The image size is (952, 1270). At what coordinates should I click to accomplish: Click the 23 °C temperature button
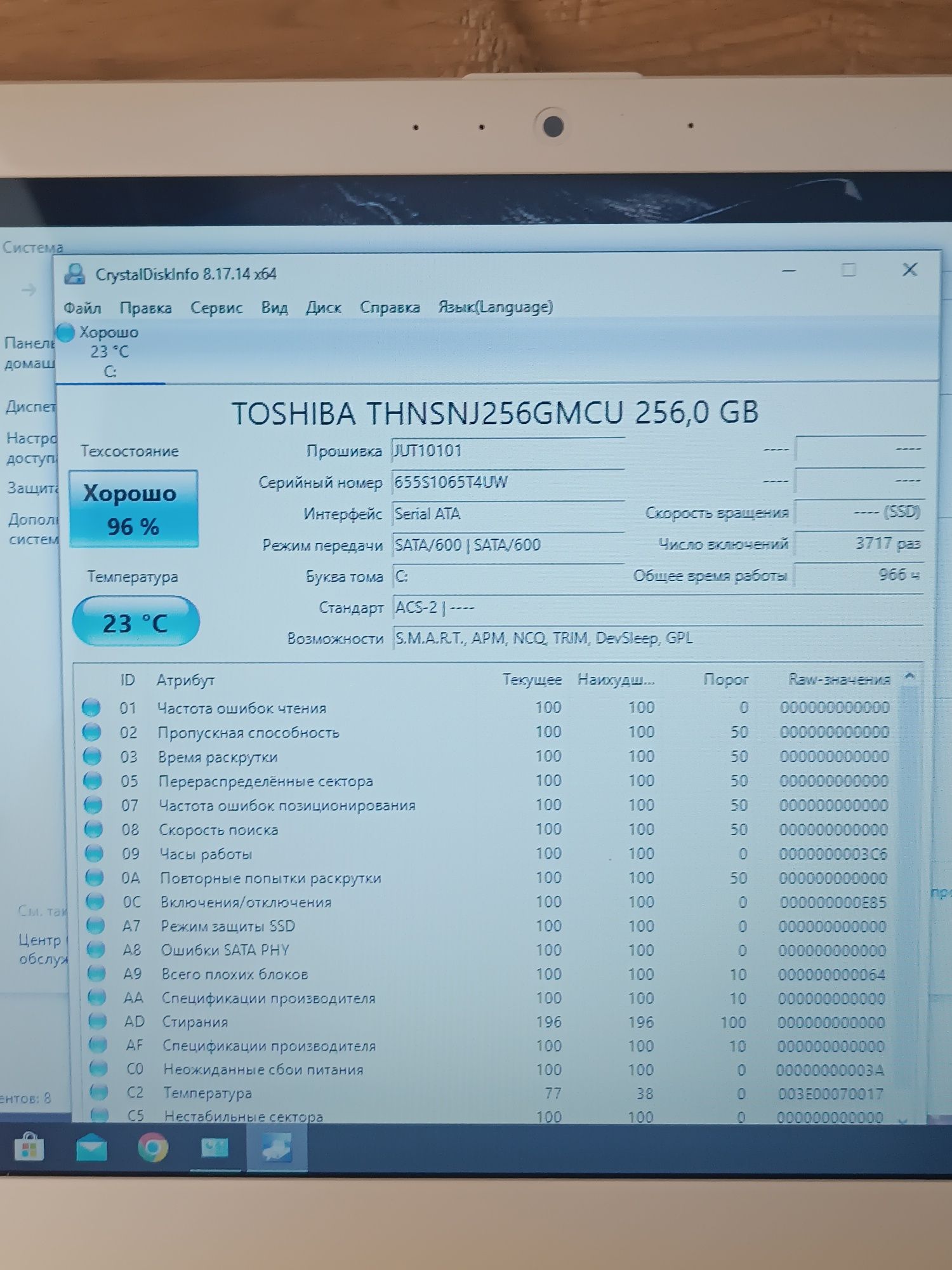[136, 622]
